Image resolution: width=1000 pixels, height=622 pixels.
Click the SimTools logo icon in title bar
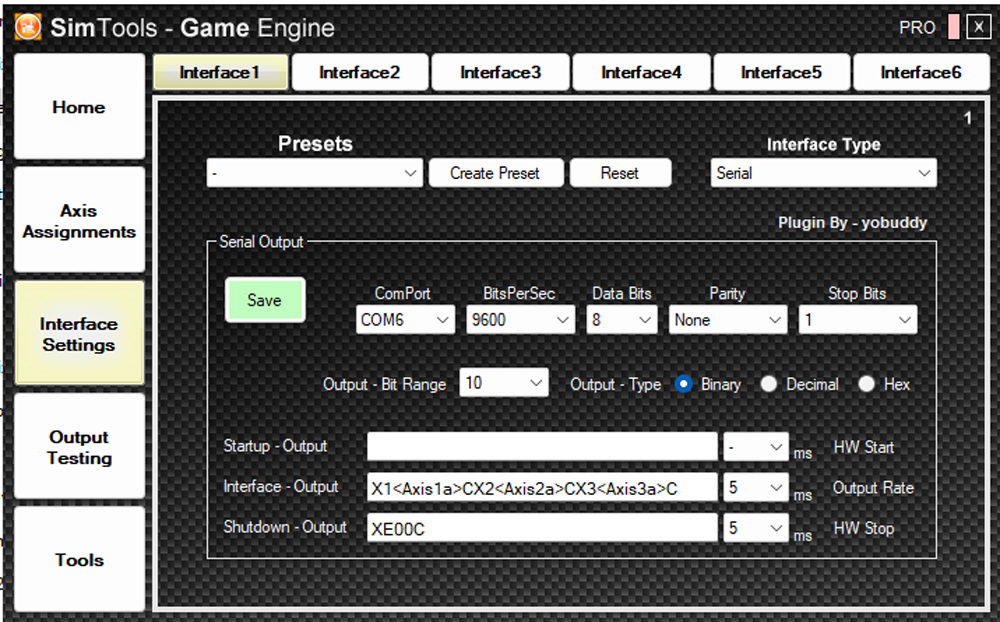[x=28, y=27]
